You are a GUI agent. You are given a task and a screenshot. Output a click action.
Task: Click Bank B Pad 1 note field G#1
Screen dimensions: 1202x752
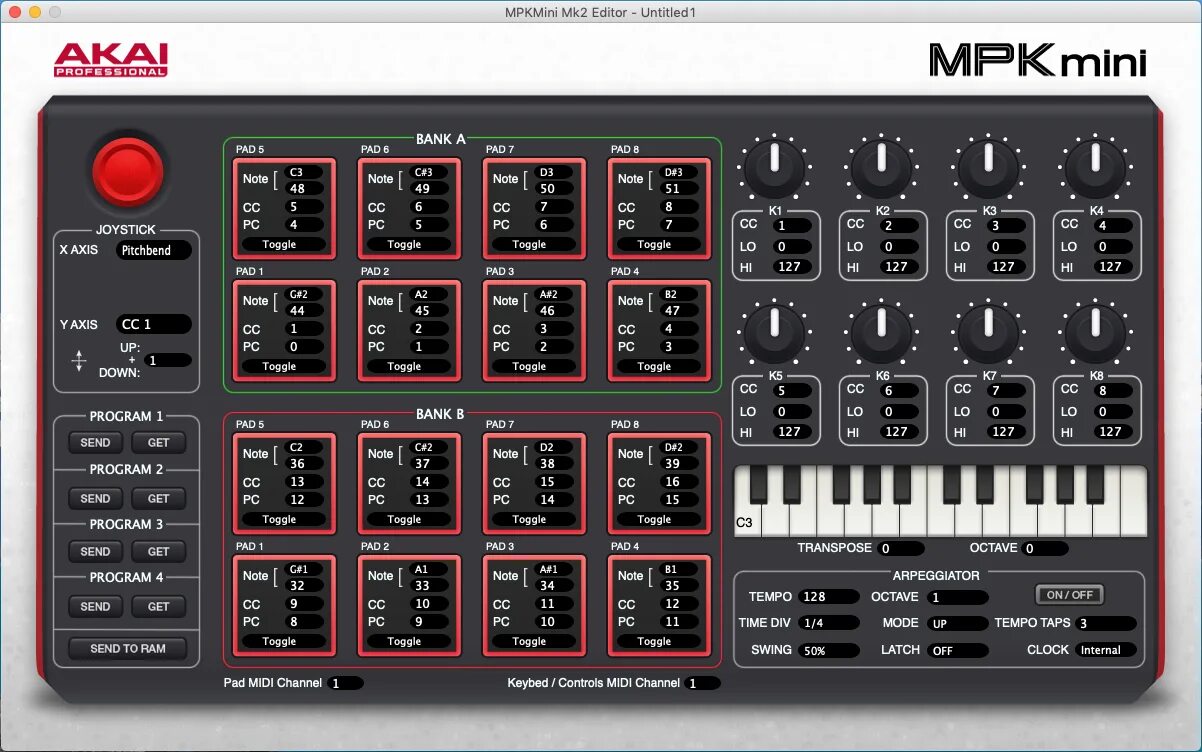[304, 569]
